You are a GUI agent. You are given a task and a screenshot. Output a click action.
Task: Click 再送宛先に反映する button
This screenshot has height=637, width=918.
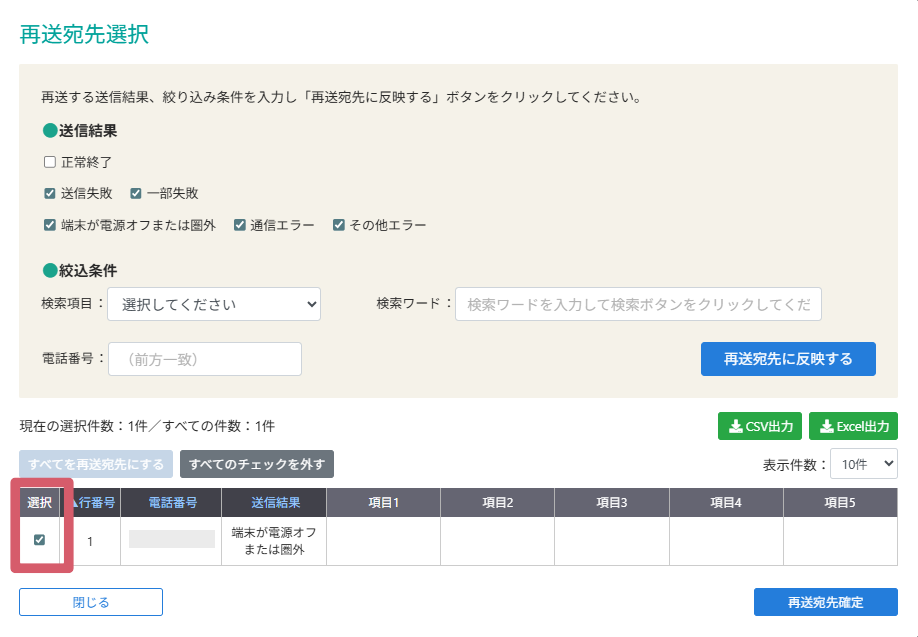tap(788, 358)
